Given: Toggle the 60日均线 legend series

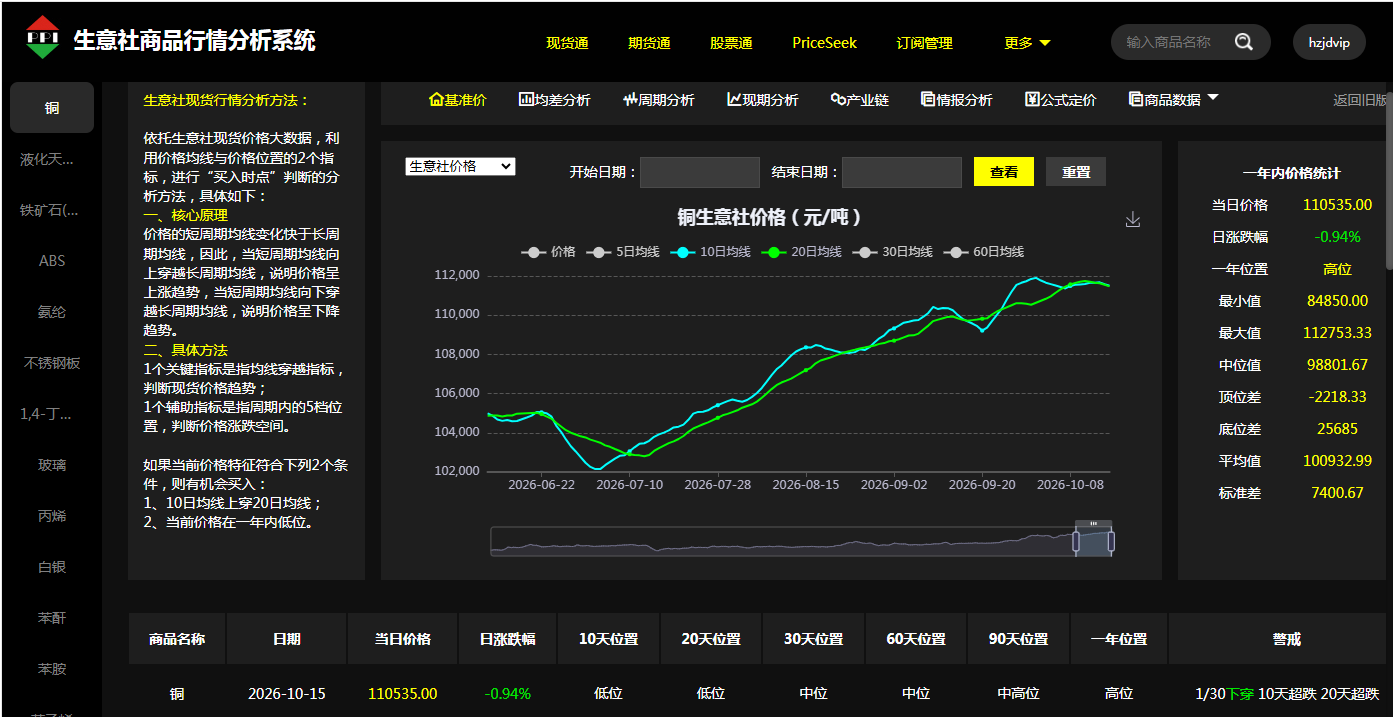Looking at the screenshot, I should (x=983, y=252).
